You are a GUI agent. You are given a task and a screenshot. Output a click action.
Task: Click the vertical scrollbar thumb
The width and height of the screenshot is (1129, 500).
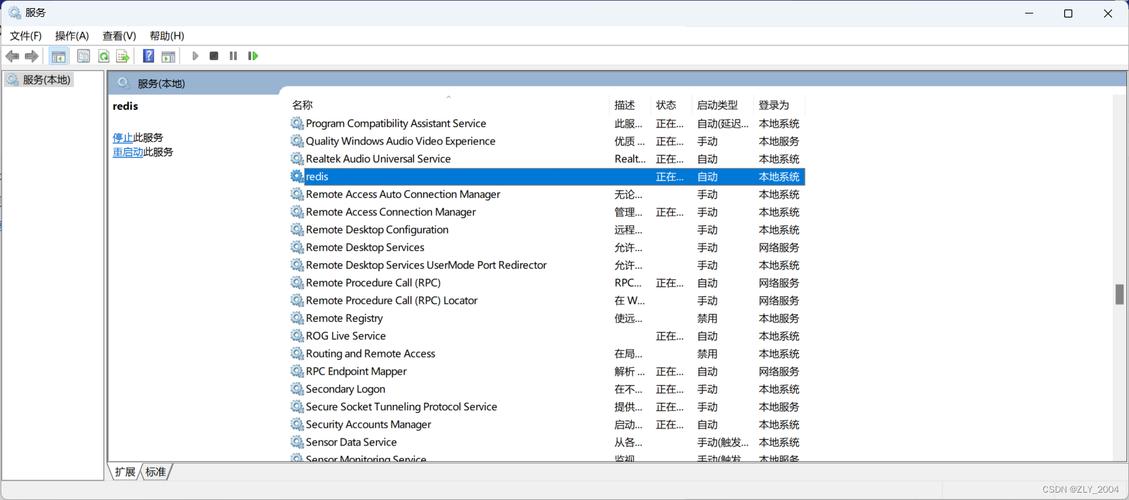click(x=1120, y=294)
